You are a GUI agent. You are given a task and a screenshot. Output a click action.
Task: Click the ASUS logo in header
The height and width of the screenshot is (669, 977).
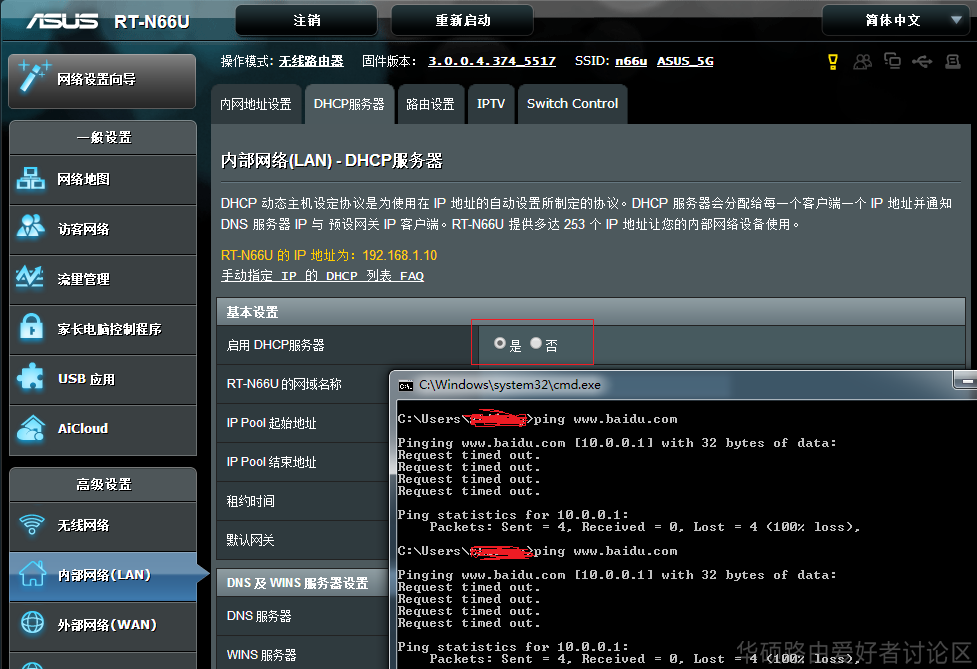click(62, 21)
